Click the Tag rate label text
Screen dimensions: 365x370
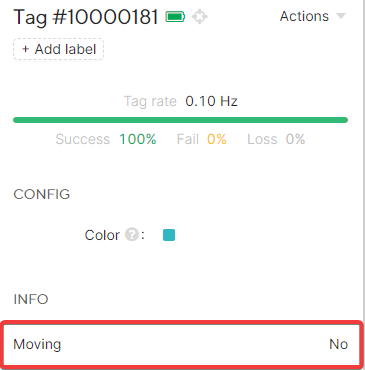[150, 101]
